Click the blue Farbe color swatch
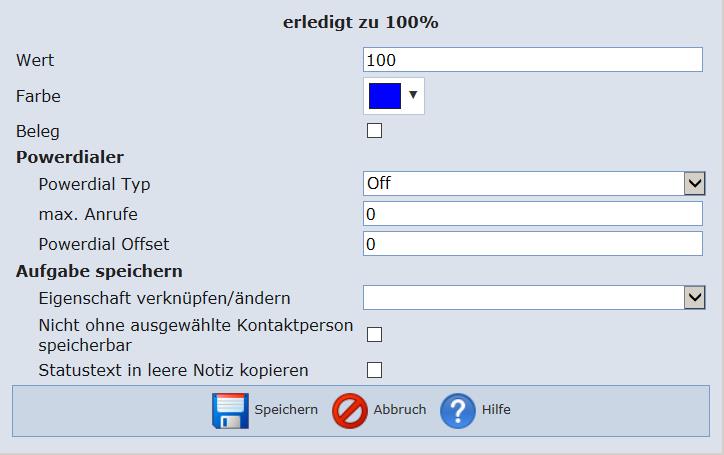The height and width of the screenshot is (455, 724). [x=385, y=96]
